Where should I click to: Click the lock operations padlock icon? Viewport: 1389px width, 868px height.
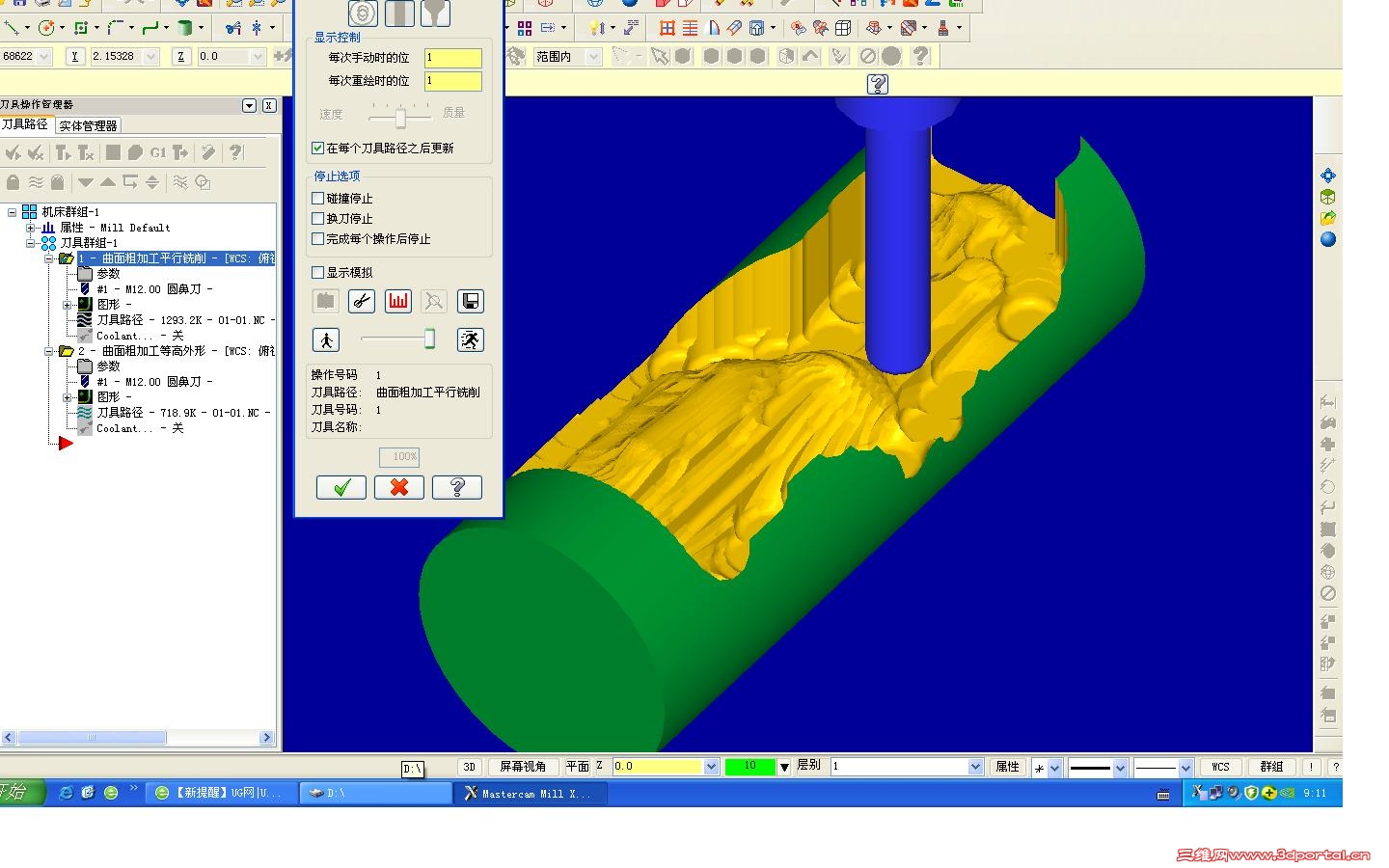(13, 182)
